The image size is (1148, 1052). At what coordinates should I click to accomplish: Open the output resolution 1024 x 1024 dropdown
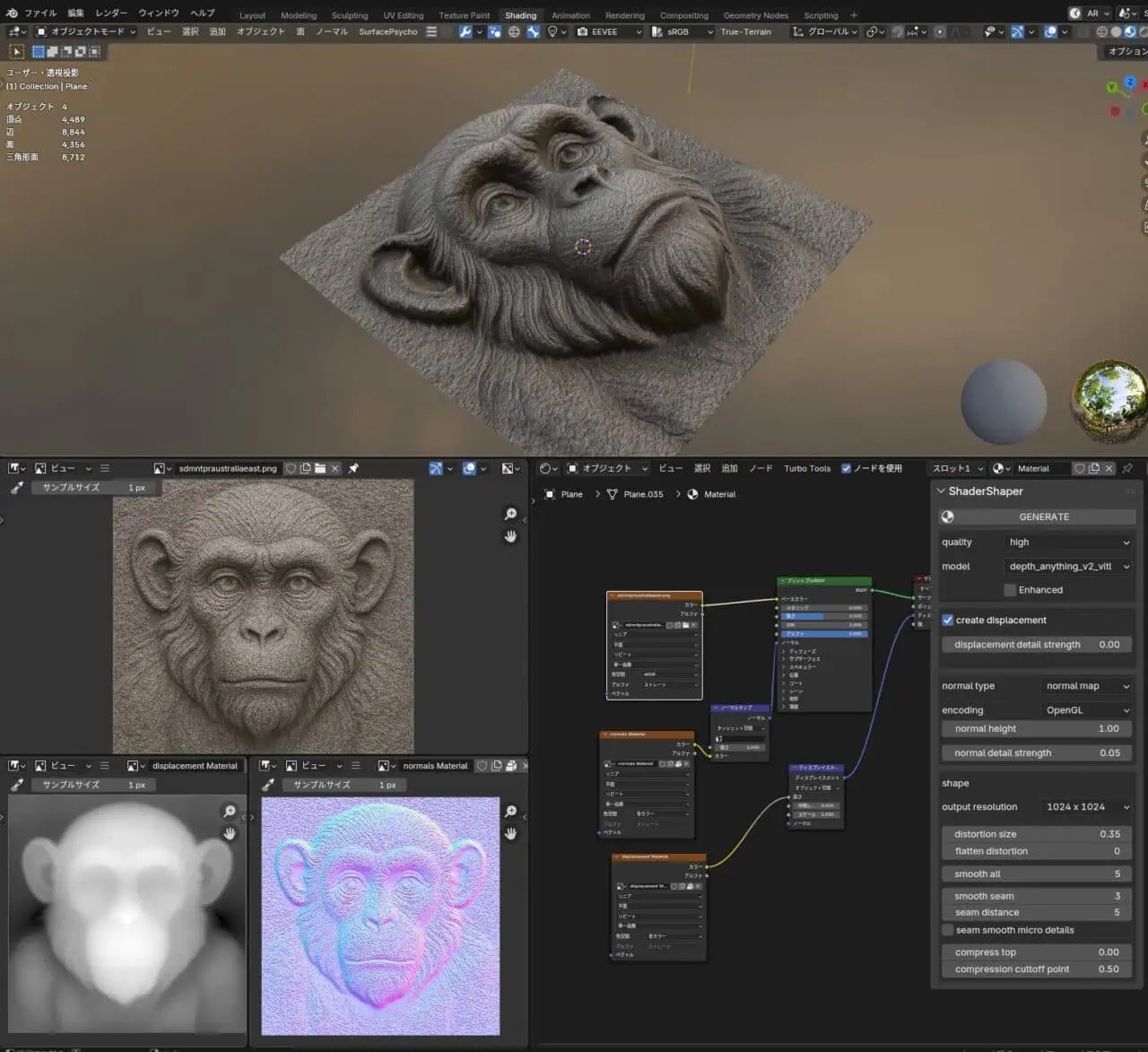pos(1086,806)
